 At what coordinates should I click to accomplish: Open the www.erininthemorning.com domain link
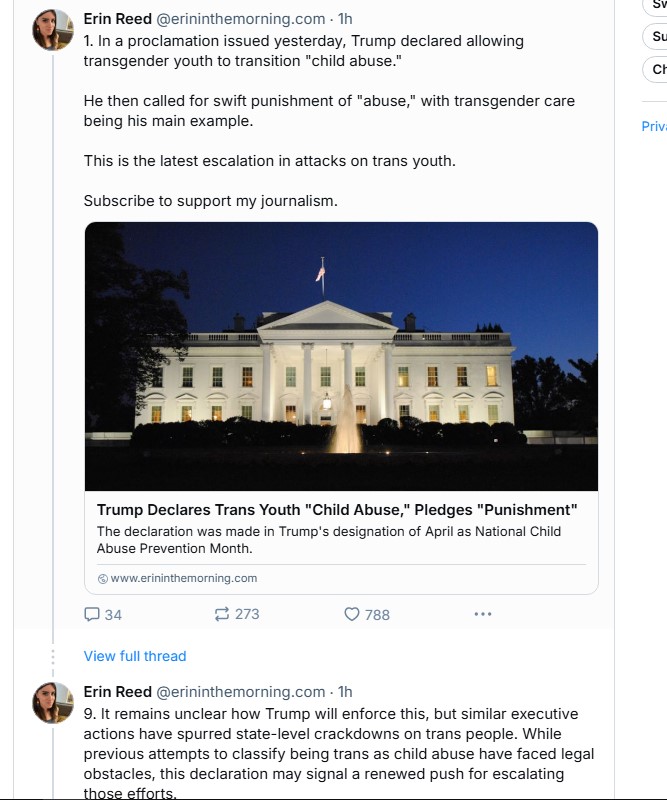click(x=184, y=578)
